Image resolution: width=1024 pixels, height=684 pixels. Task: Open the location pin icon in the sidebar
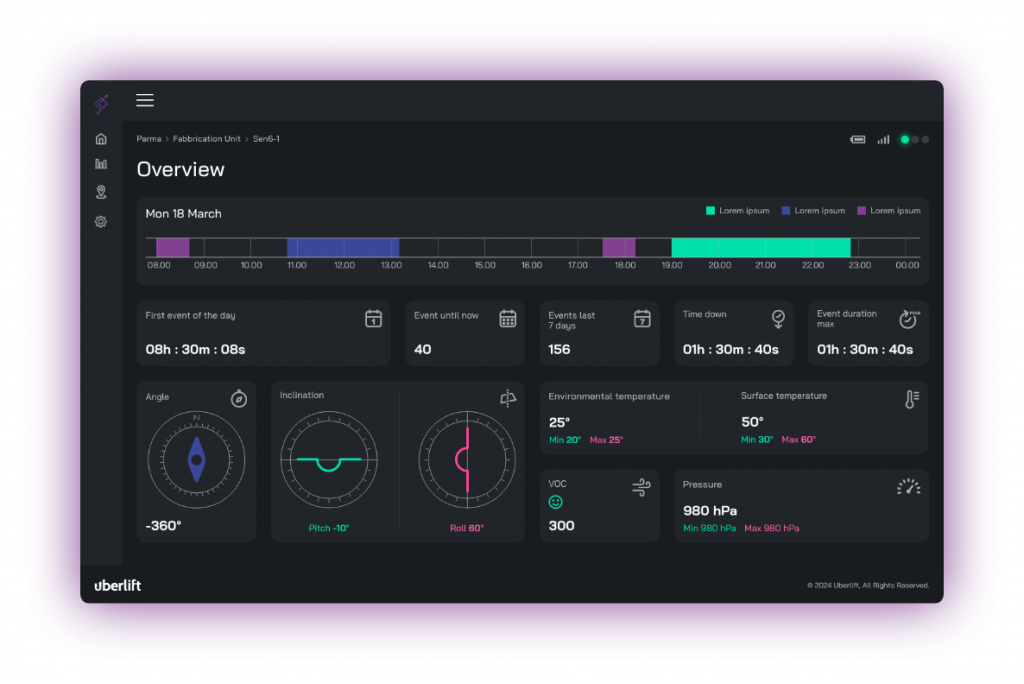[x=100, y=192]
